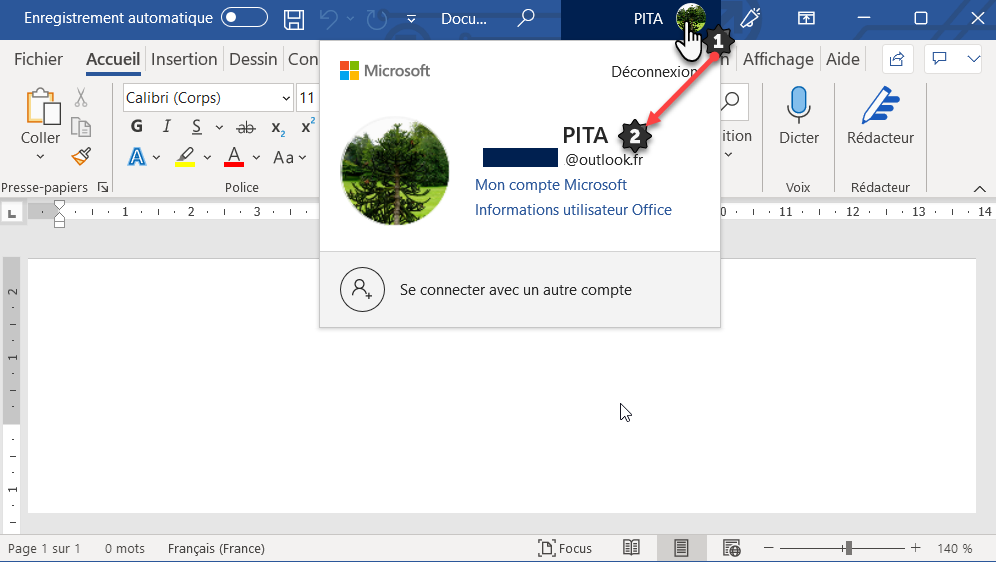Save the document with the floppy disk icon
The height and width of the screenshot is (562, 996).
[x=293, y=19]
